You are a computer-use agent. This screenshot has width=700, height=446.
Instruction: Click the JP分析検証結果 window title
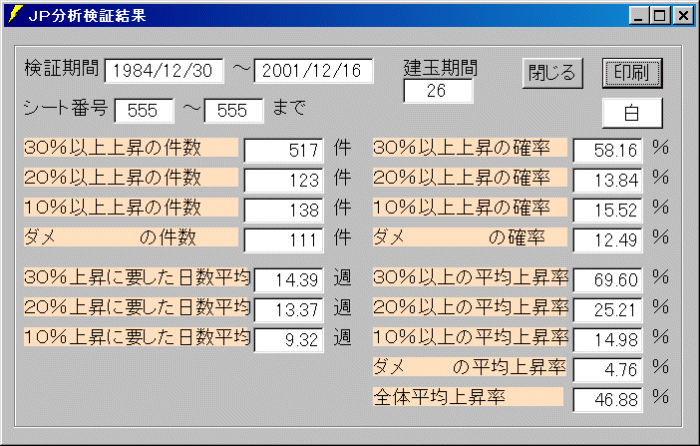coord(87,16)
